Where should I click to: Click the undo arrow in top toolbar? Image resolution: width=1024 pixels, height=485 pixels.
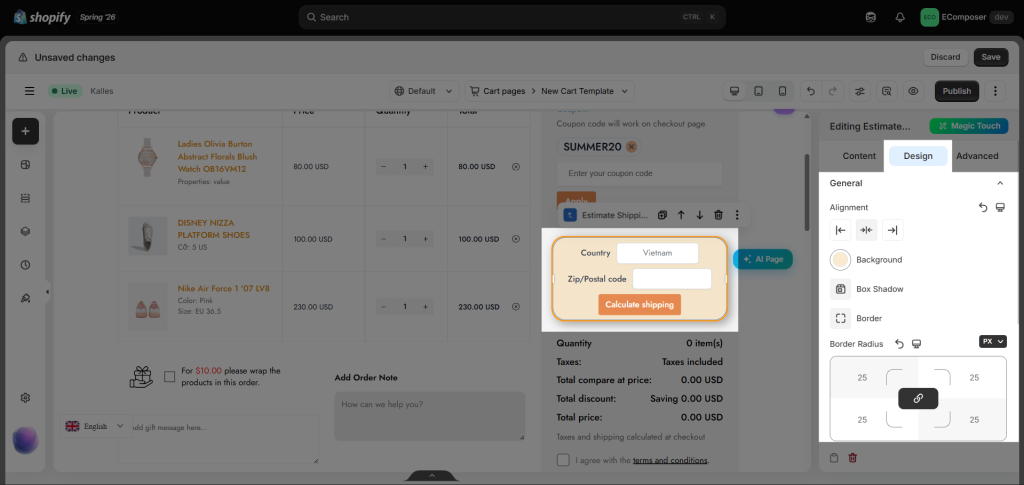(810, 91)
